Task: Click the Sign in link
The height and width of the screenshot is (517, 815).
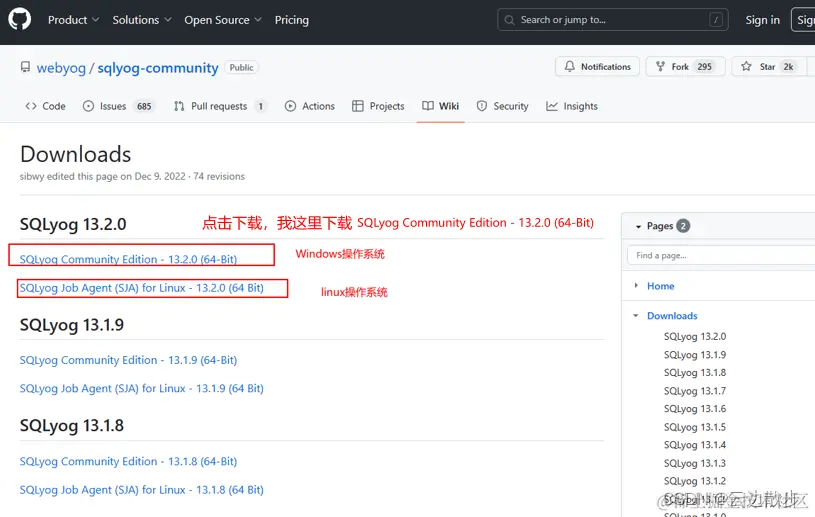Action: (x=763, y=20)
